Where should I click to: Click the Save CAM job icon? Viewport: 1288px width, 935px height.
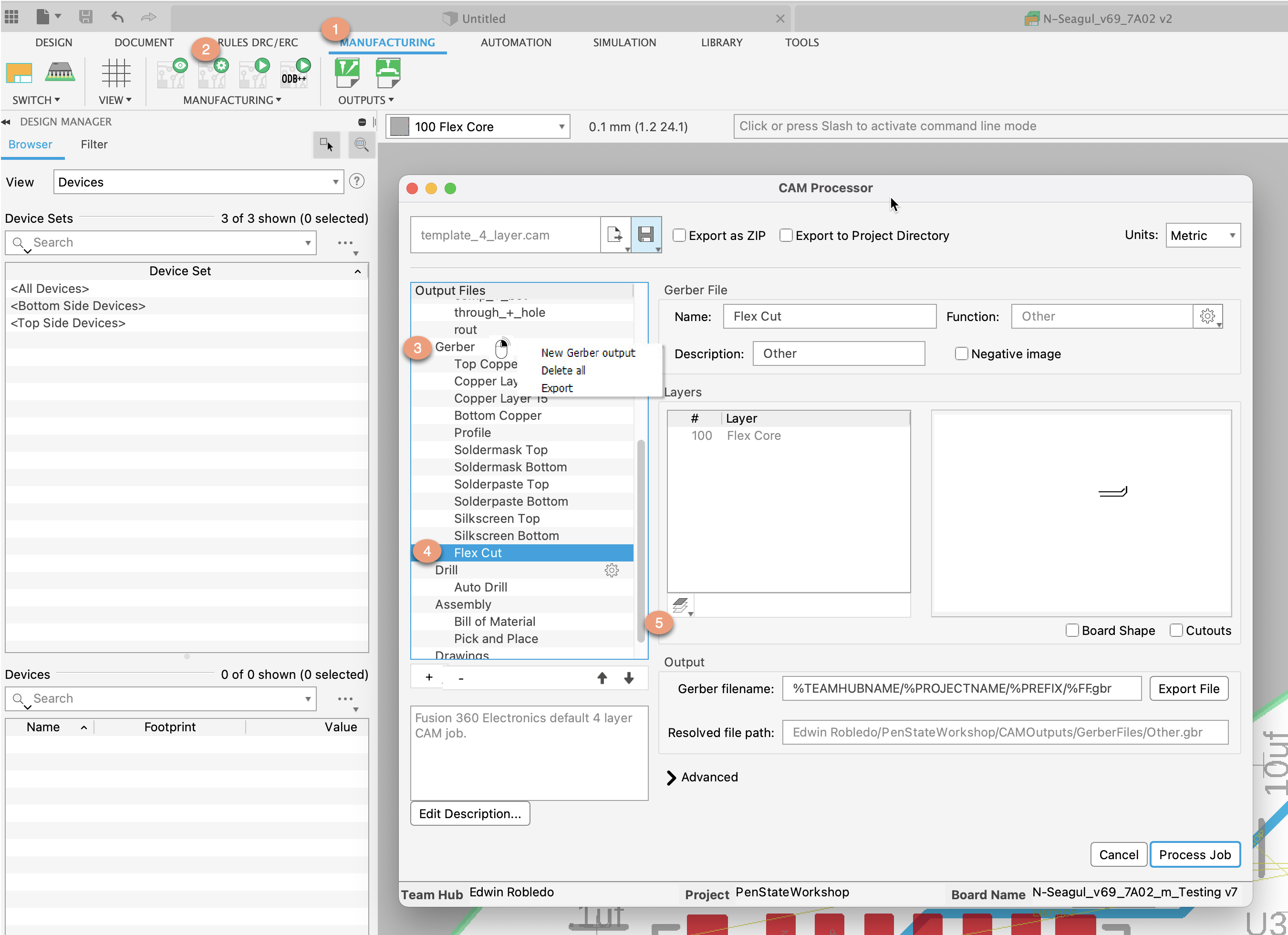coord(646,235)
